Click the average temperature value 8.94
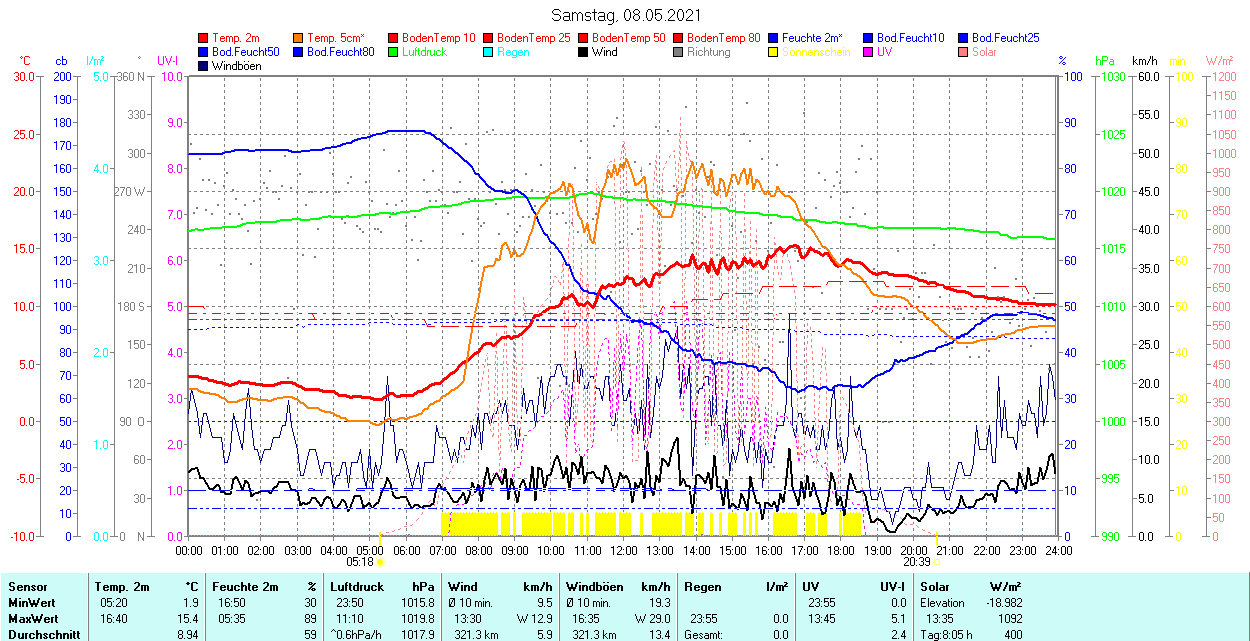Viewport: 1250px width, 641px height. coord(189,635)
